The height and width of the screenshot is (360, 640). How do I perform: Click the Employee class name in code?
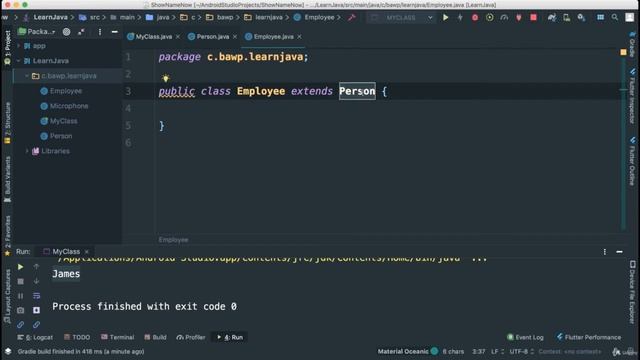point(261,91)
